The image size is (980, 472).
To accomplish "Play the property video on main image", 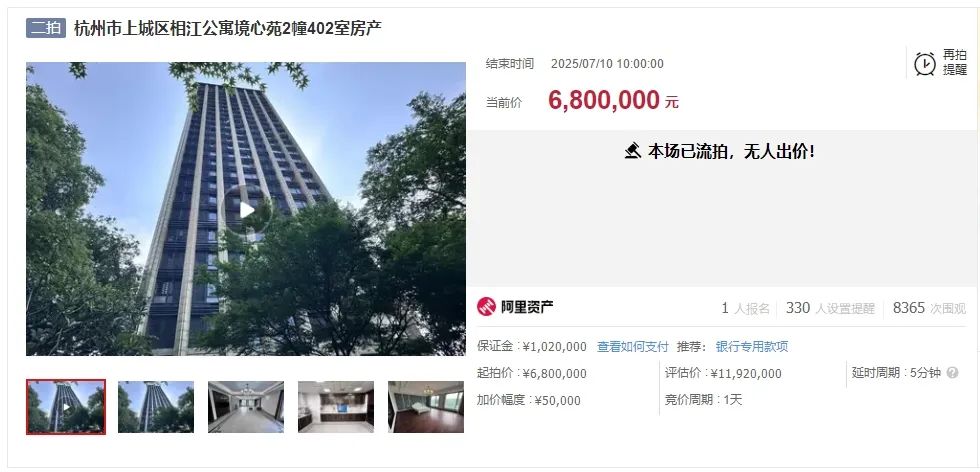I will (248, 210).
